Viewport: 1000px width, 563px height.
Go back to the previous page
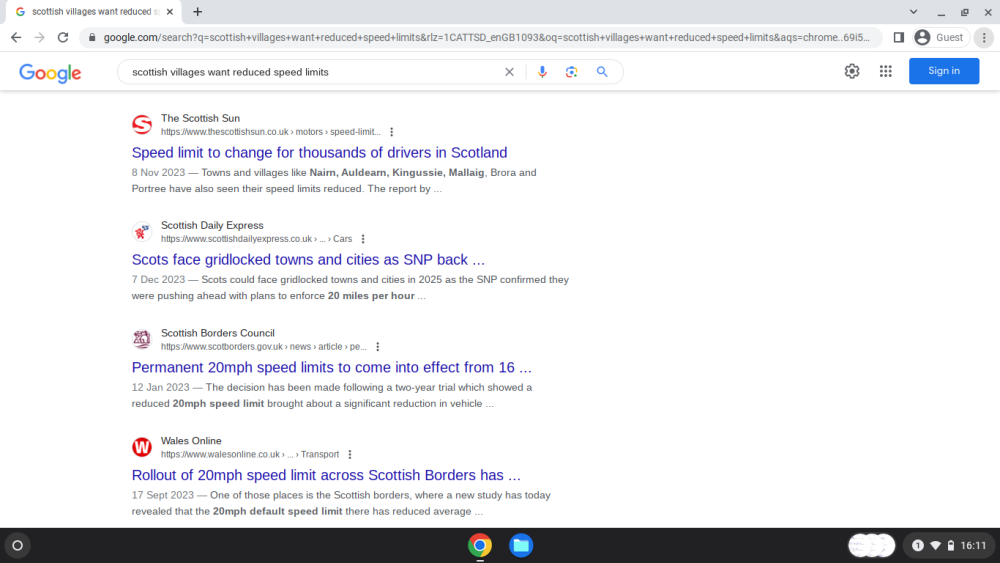pos(16,38)
